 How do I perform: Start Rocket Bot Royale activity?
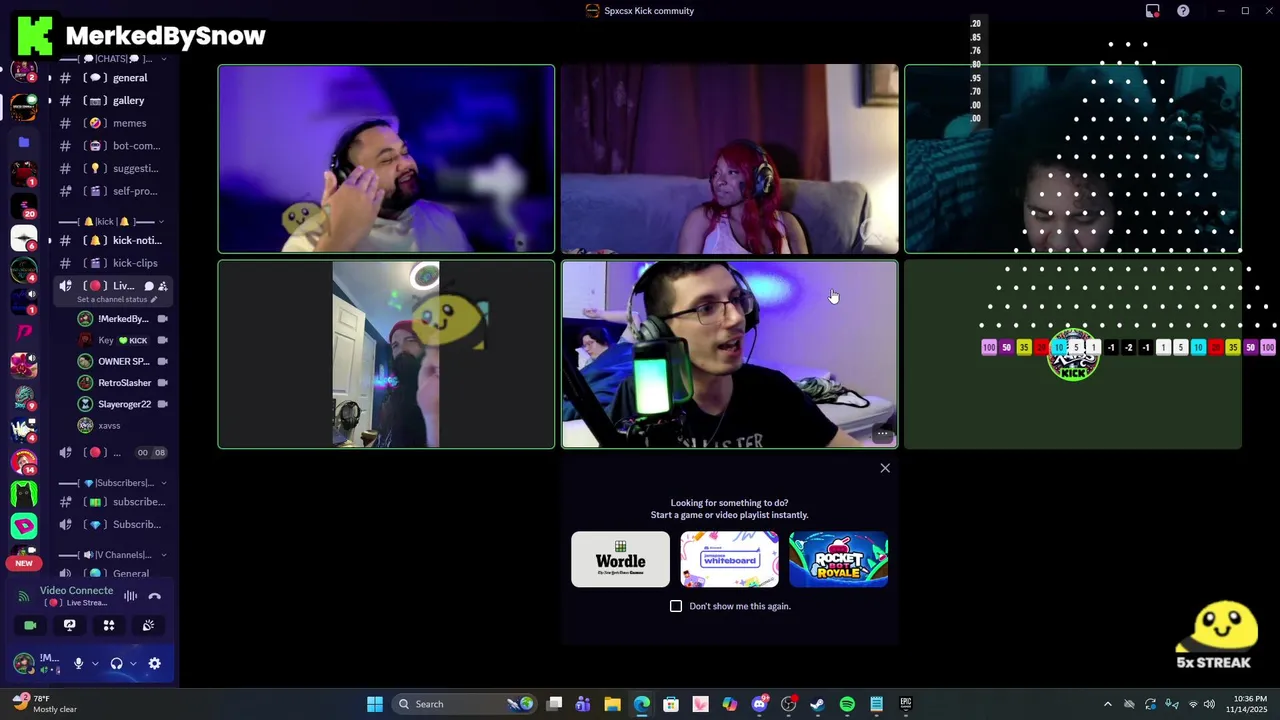(838, 559)
